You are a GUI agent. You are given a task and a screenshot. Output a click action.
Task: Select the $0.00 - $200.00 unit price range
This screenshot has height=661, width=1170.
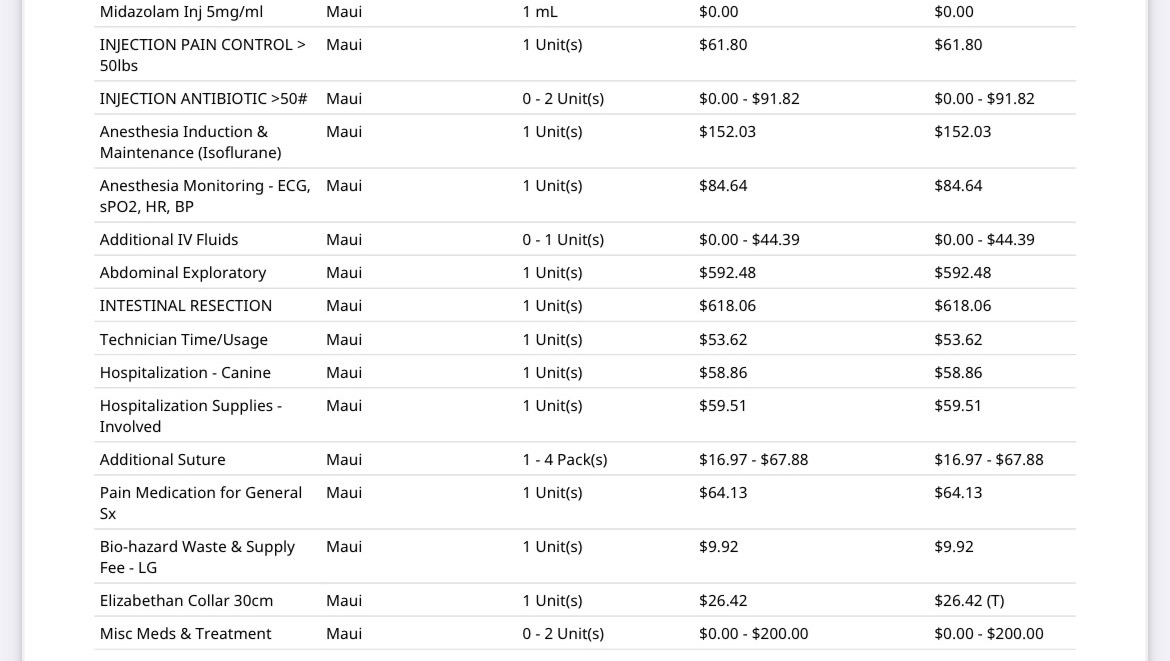pos(754,633)
